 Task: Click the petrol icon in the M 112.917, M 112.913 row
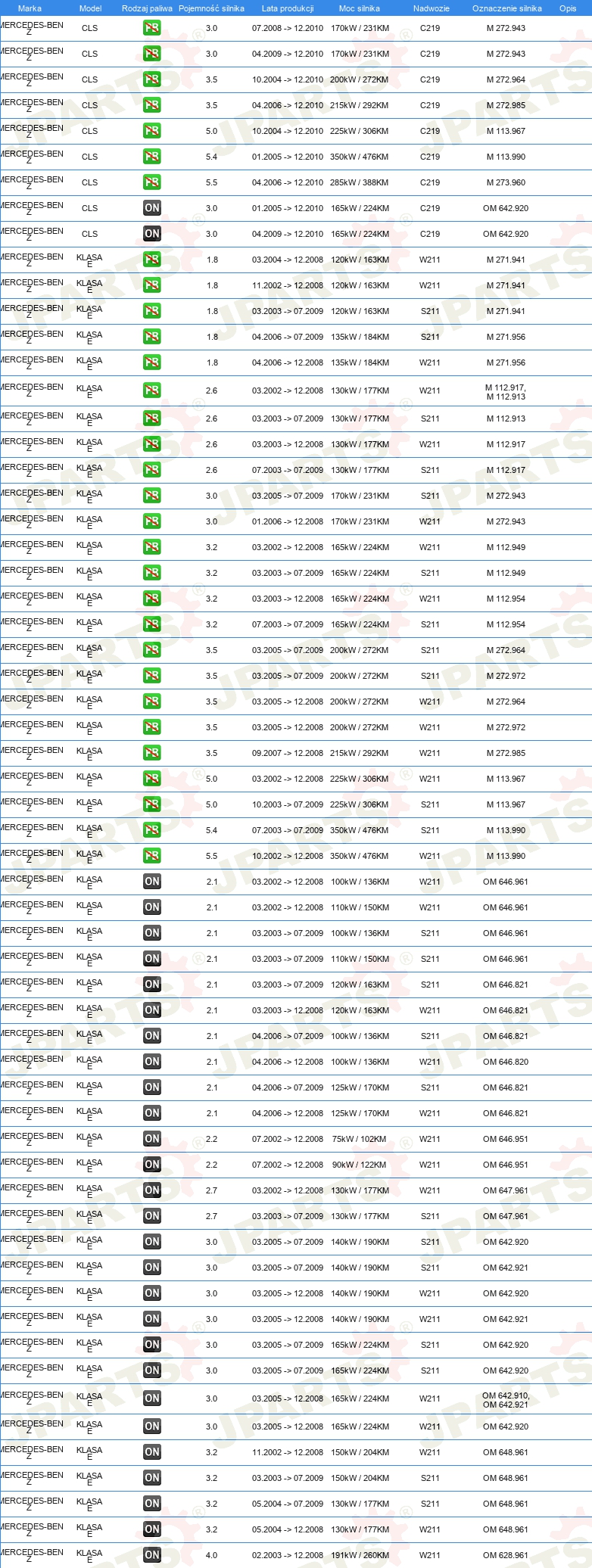point(152,390)
